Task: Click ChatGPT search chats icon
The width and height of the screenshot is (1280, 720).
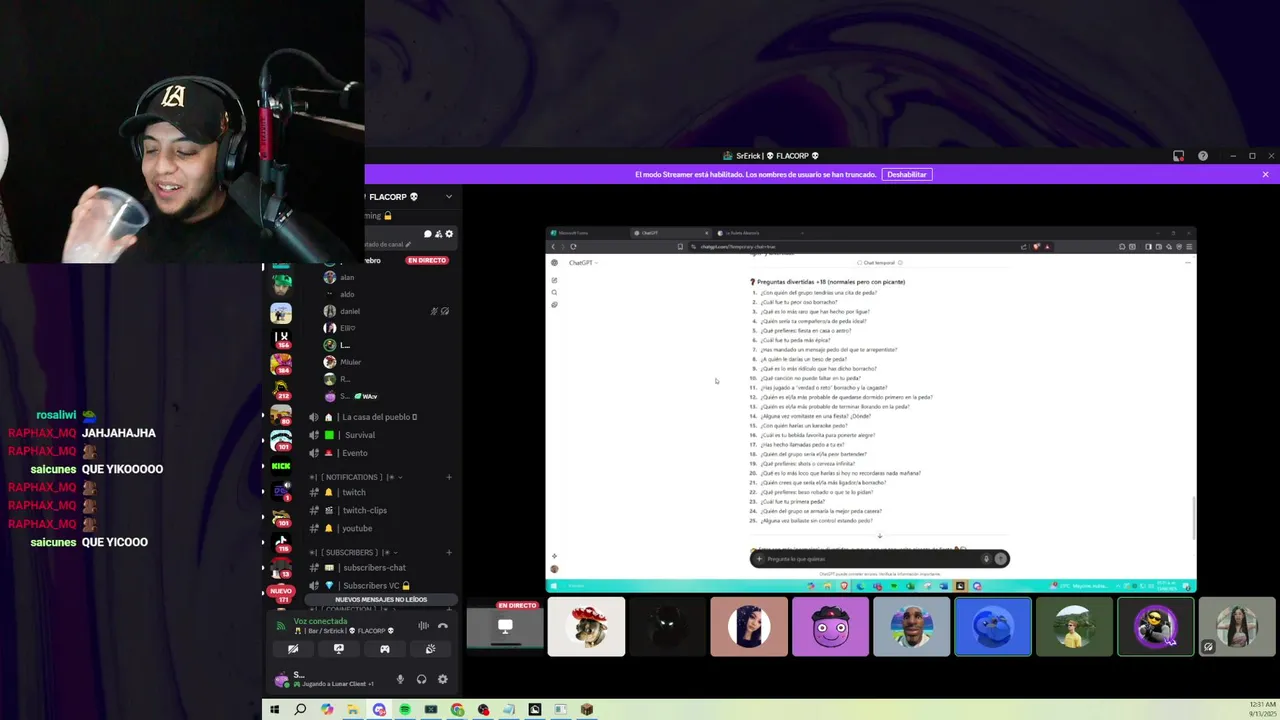Action: 554,292
